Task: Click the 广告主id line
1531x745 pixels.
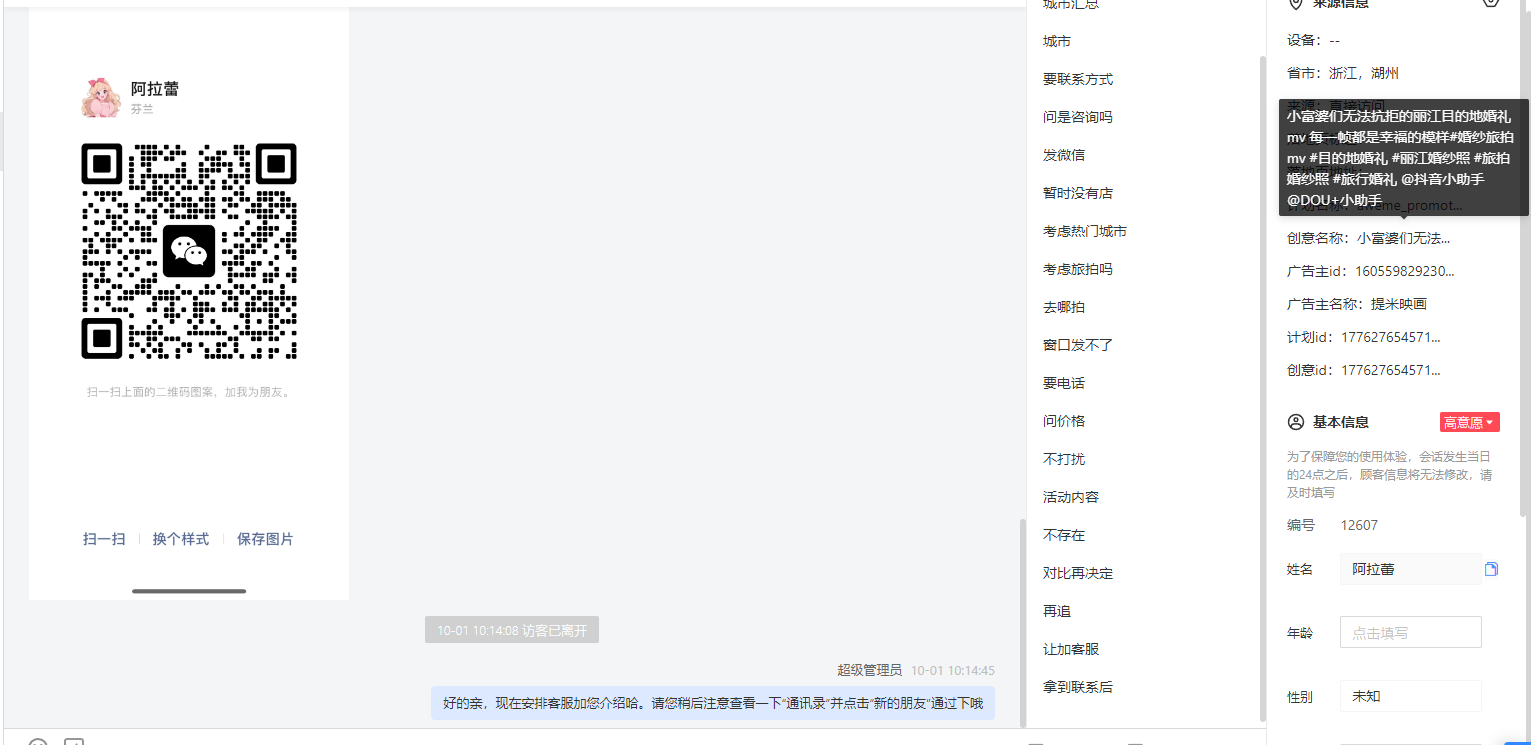Action: 1371,271
